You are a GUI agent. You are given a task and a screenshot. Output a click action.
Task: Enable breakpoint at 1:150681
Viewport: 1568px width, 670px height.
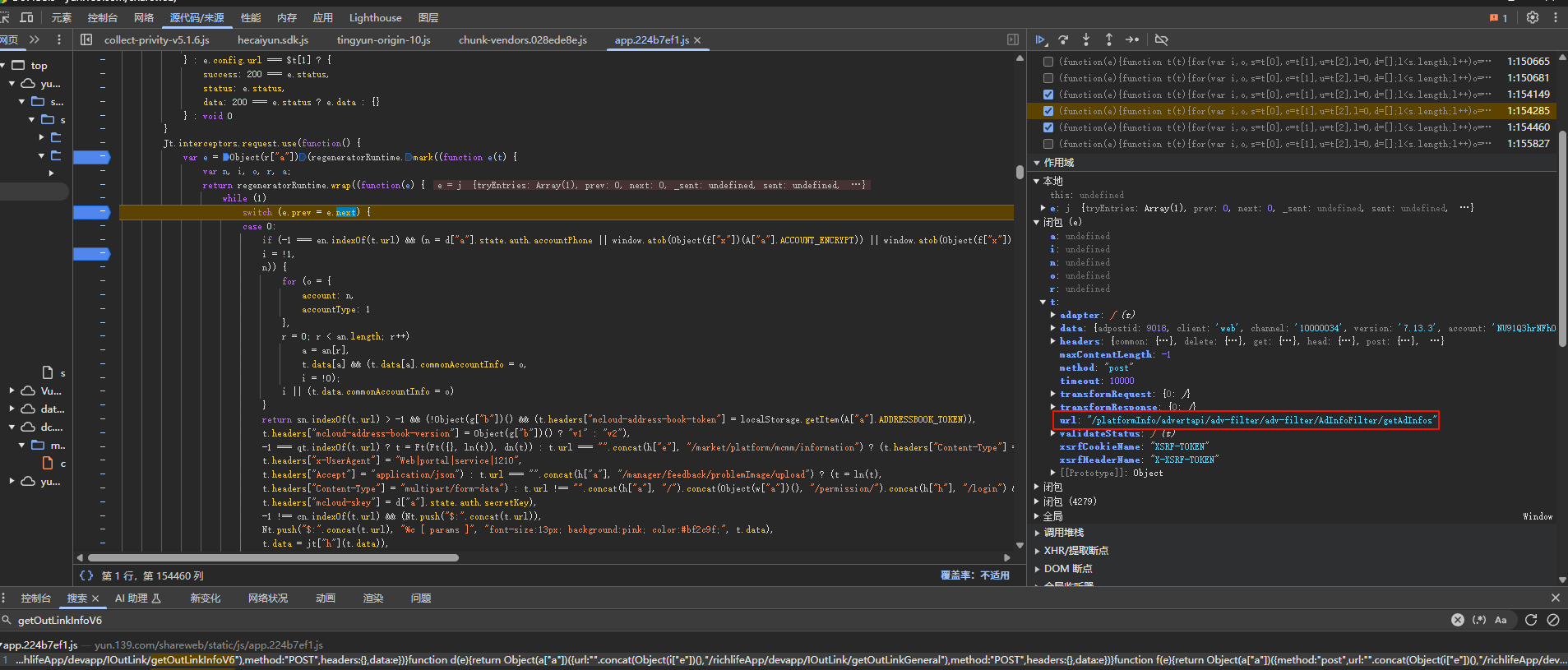pos(1048,78)
